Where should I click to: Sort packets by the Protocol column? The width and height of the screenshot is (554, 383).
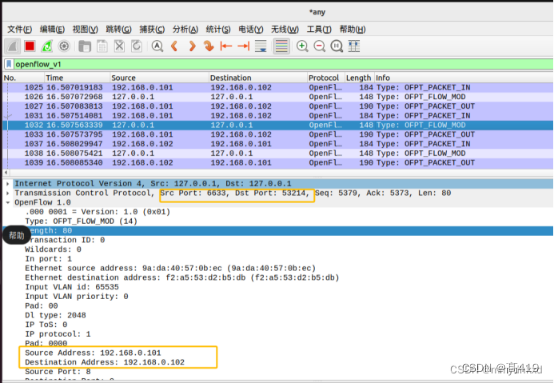[x=326, y=78]
